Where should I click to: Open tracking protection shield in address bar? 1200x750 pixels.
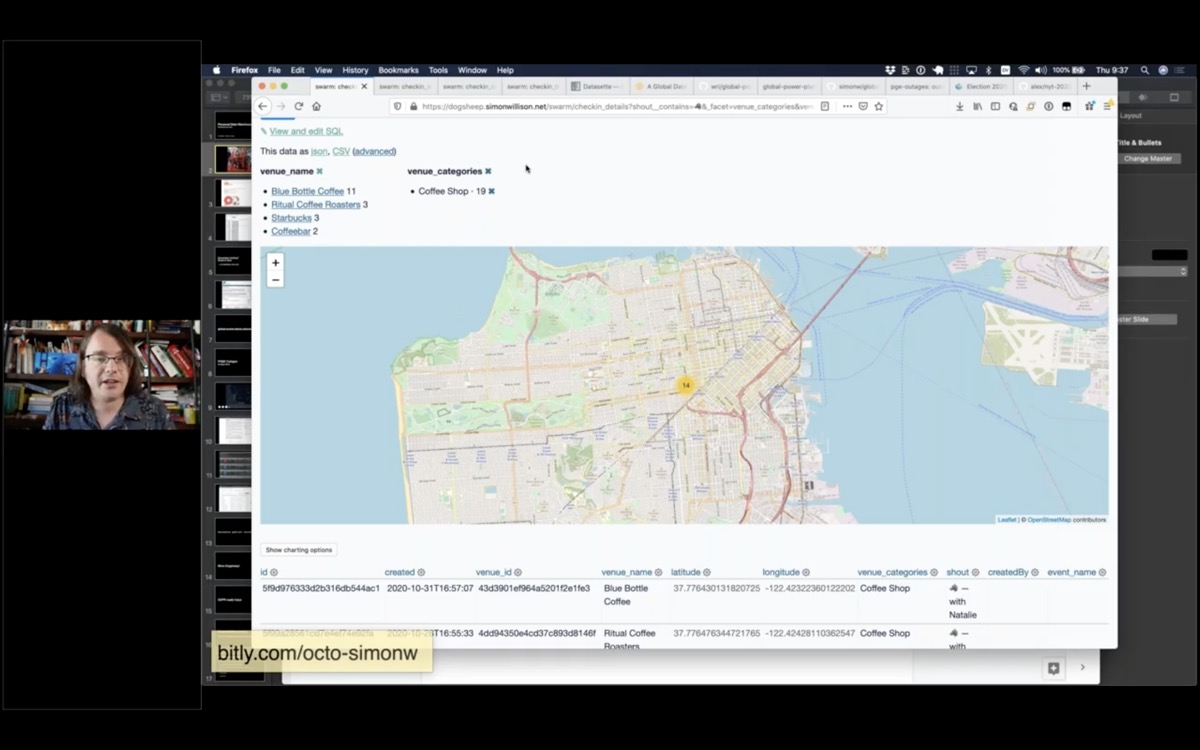coord(397,106)
